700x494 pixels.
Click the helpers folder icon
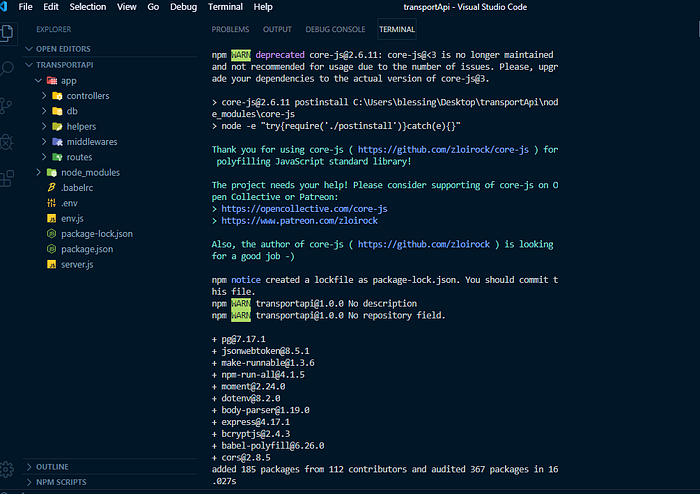57,127
